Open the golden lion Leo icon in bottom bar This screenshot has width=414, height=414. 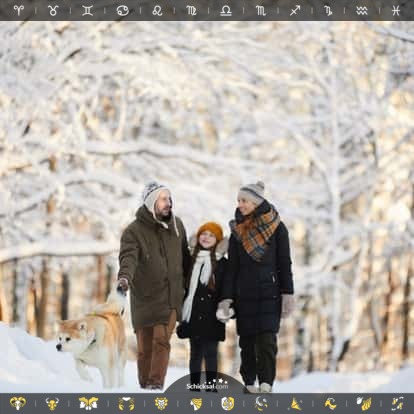coord(162,403)
